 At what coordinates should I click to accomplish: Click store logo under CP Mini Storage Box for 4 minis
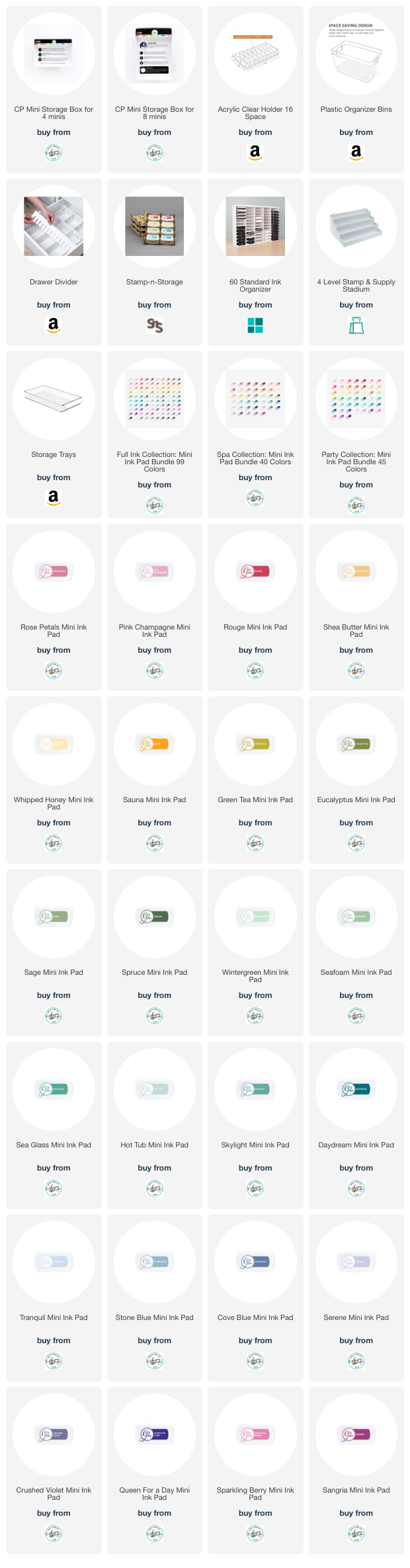click(x=54, y=153)
